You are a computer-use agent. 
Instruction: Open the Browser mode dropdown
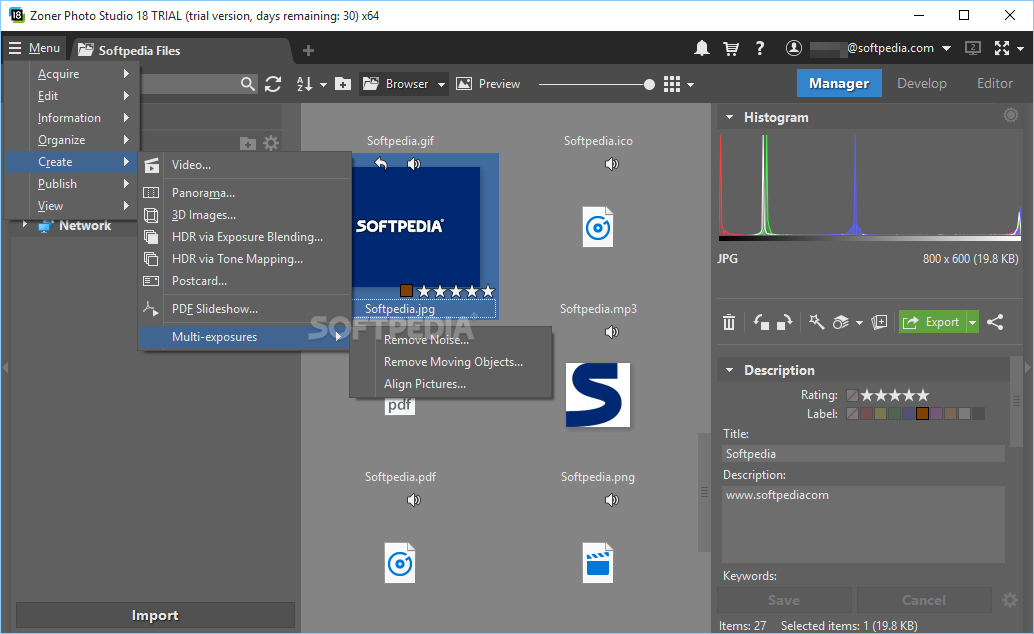tap(441, 84)
